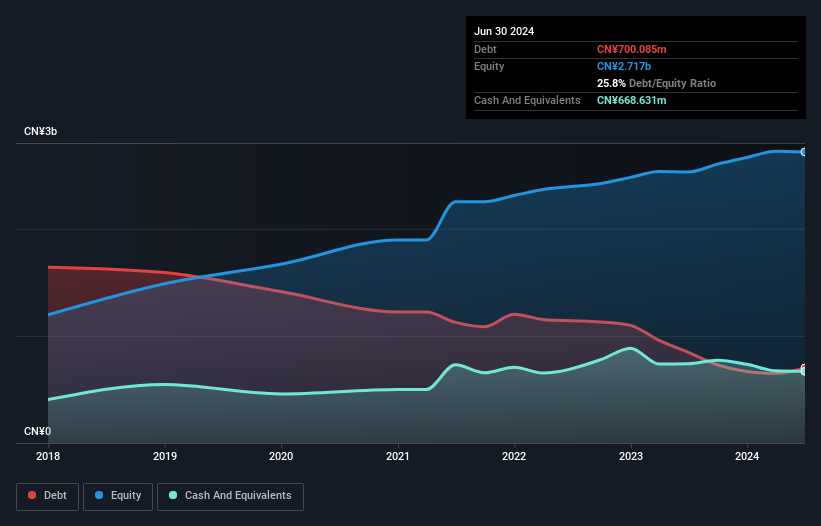Image resolution: width=821 pixels, height=526 pixels.
Task: Click the Debt row label in tooltip
Action: coord(485,49)
